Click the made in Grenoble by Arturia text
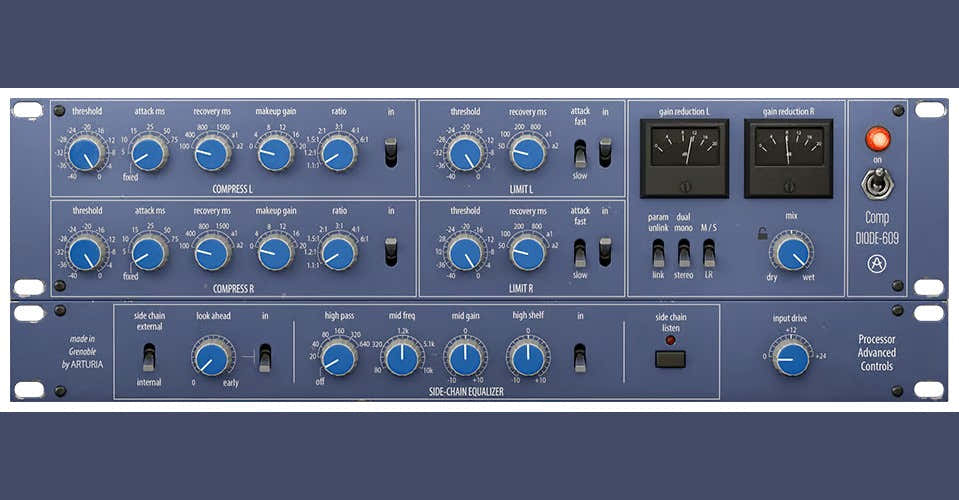This screenshot has width=959, height=500. point(83,351)
